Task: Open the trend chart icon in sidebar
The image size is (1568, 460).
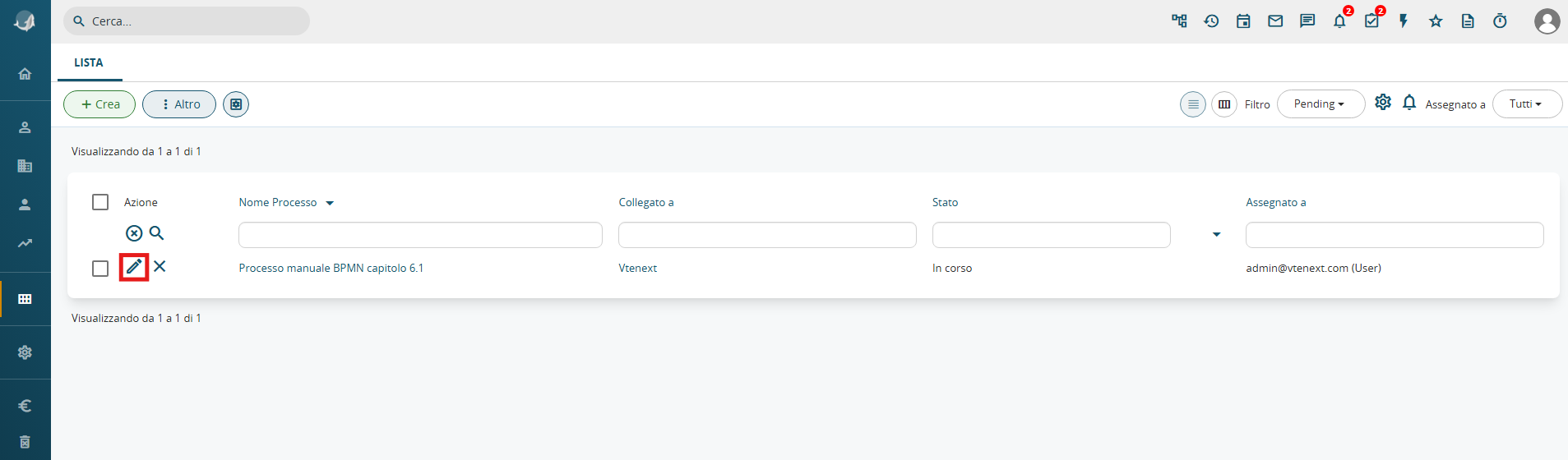Action: tap(25, 243)
